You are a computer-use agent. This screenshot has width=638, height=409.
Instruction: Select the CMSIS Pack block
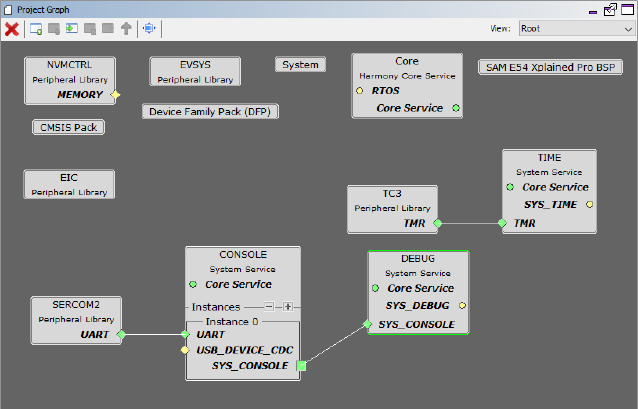[x=69, y=127]
